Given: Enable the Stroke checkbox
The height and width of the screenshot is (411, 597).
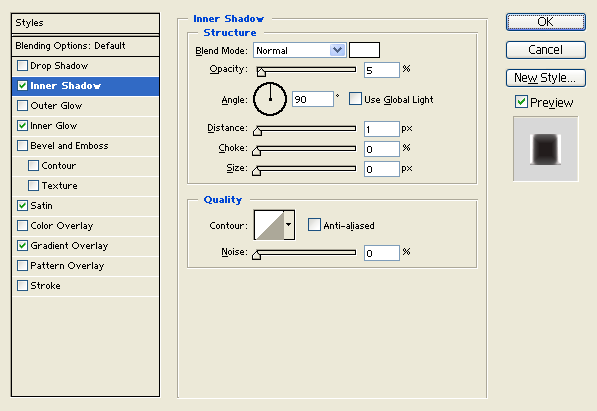Looking at the screenshot, I should pos(22,286).
